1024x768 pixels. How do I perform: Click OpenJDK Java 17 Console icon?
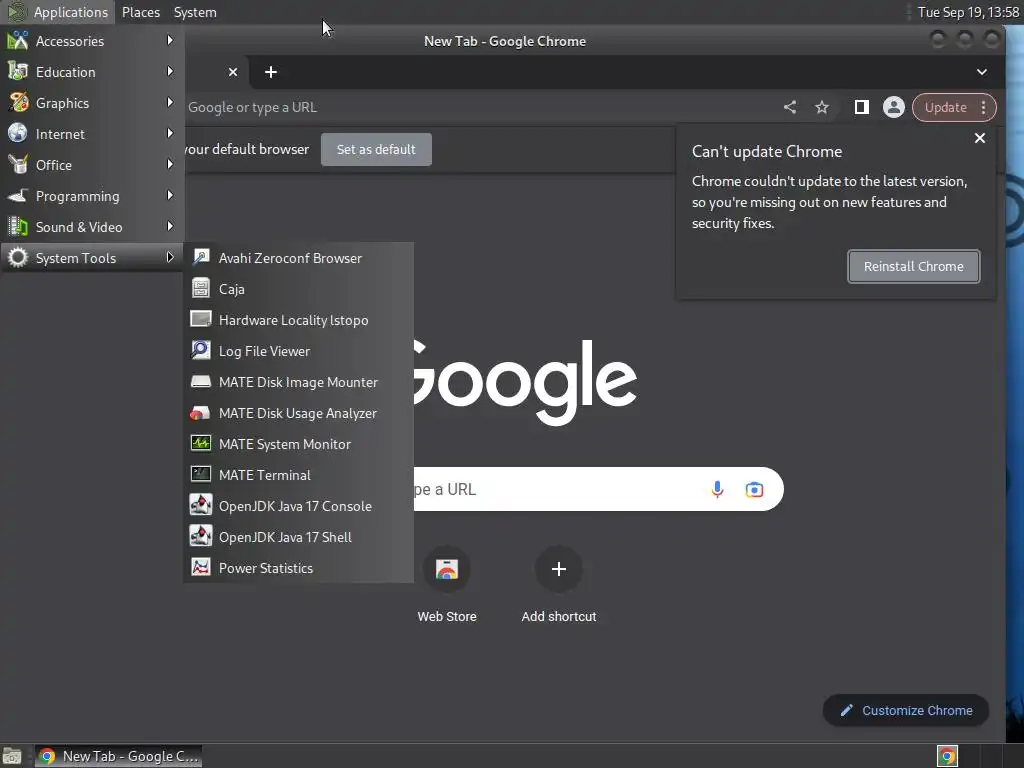pyautogui.click(x=200, y=505)
